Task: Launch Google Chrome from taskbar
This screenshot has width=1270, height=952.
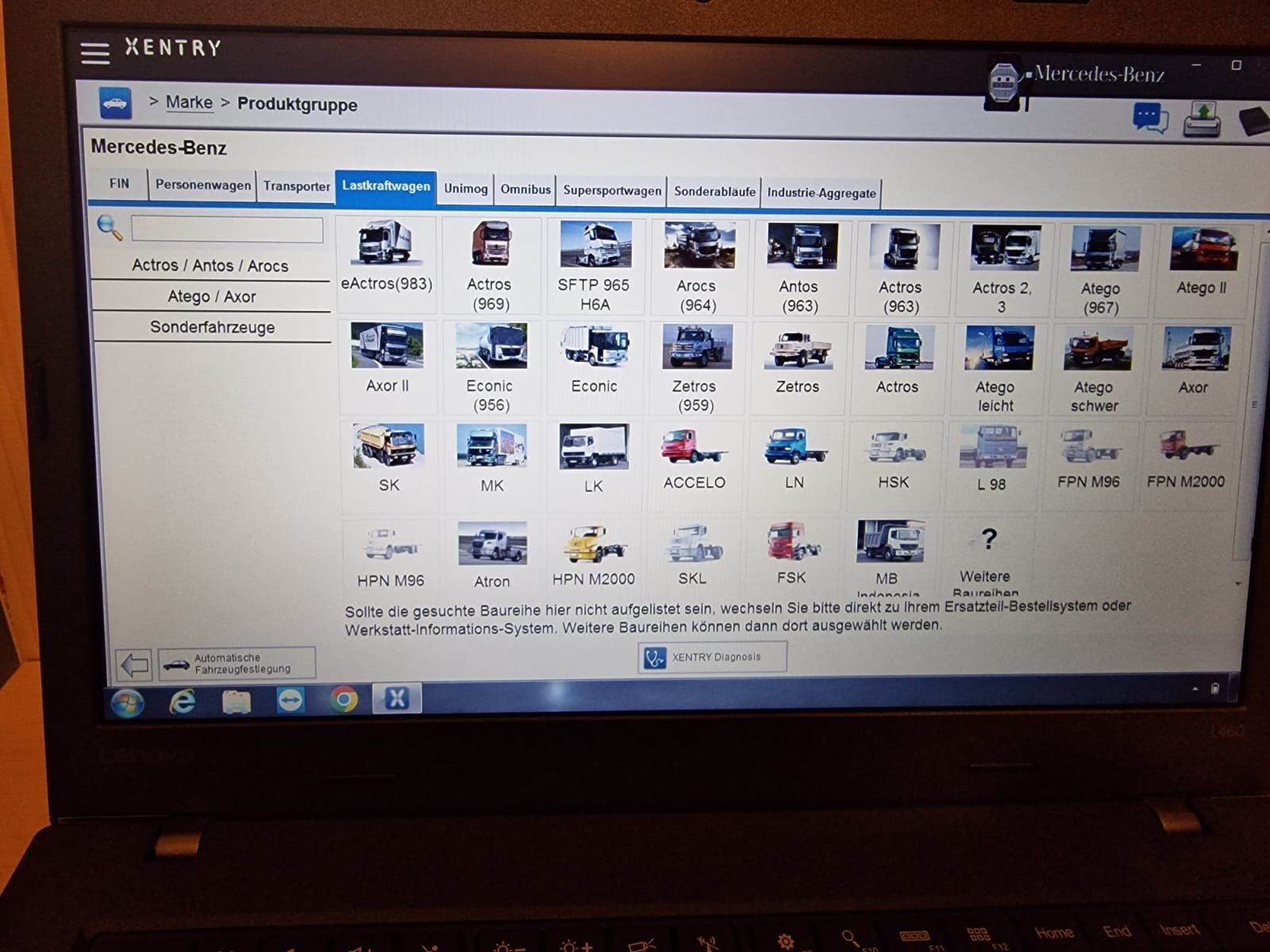Action: pyautogui.click(x=344, y=700)
